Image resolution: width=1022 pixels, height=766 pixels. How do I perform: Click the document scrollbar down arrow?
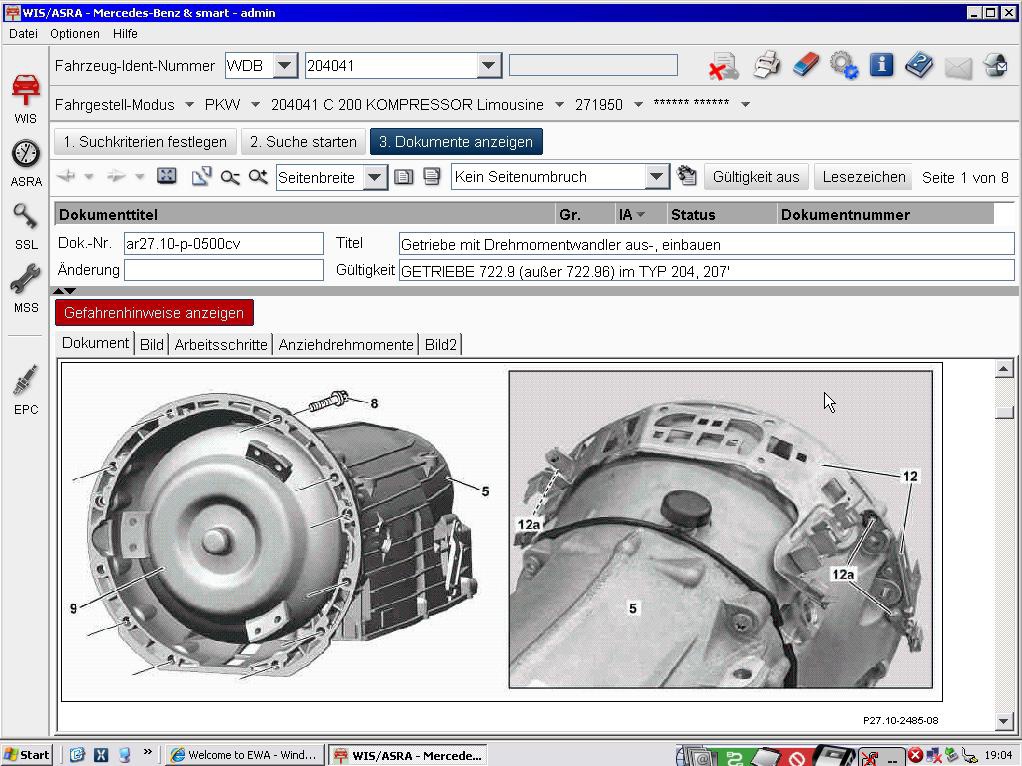pyautogui.click(x=1004, y=720)
